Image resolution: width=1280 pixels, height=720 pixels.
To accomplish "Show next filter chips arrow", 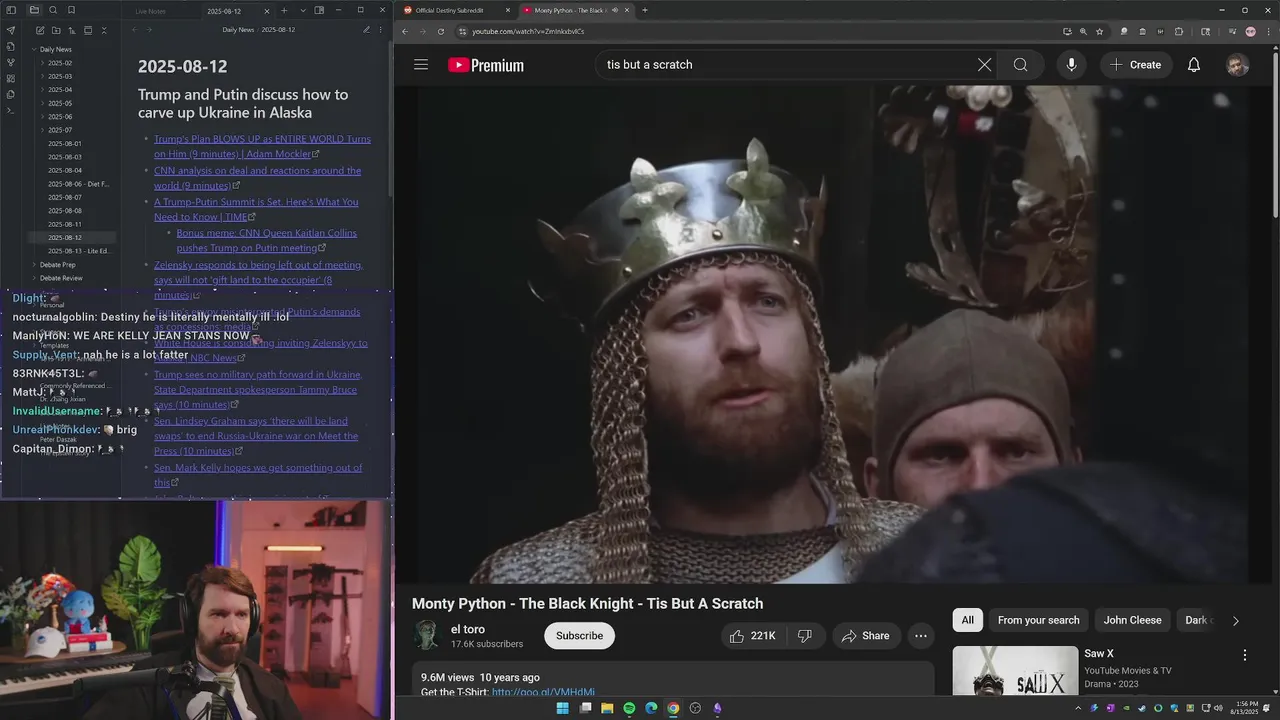I will click(x=1235, y=620).
